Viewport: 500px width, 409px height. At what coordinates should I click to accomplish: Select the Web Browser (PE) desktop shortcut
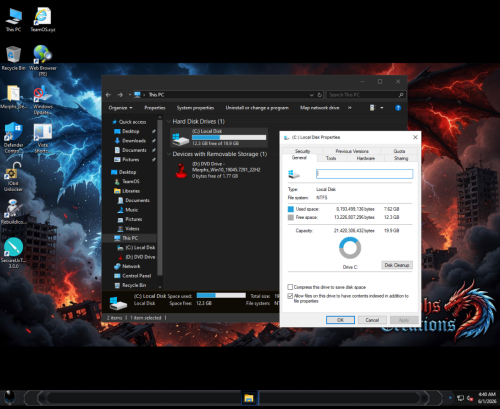pos(42,60)
